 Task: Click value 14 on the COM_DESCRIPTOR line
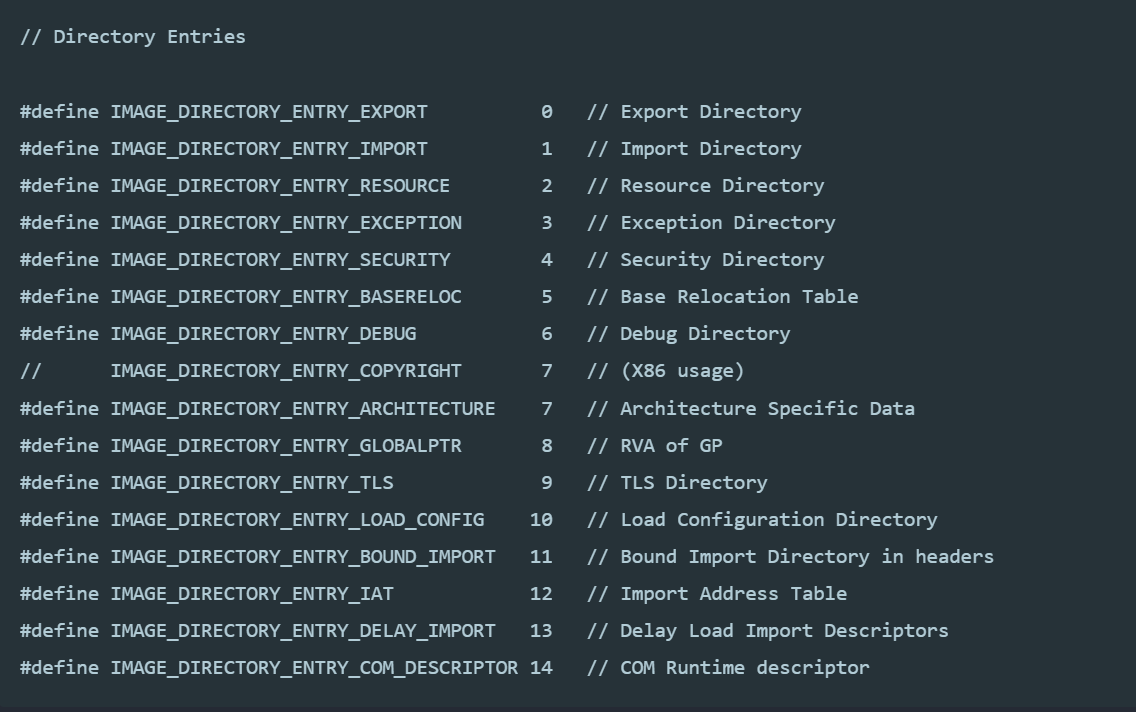pyautogui.click(x=541, y=667)
